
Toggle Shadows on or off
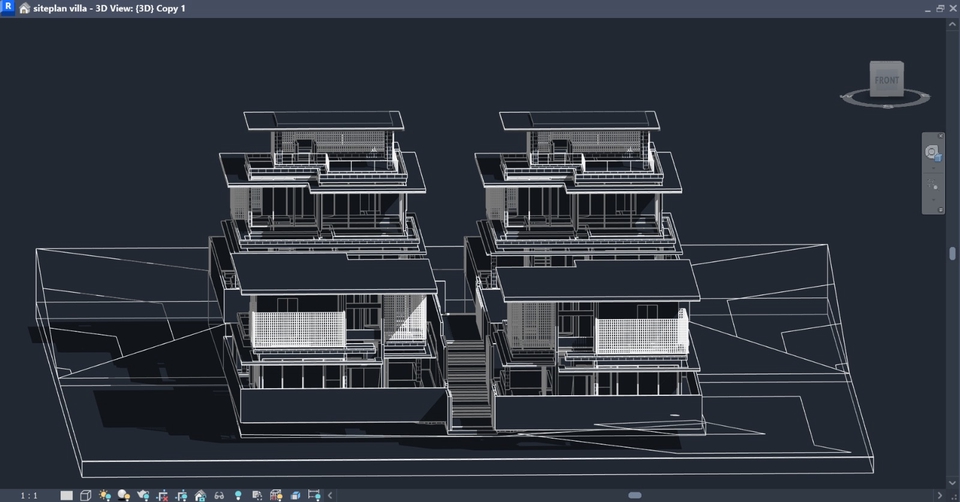tap(124, 495)
